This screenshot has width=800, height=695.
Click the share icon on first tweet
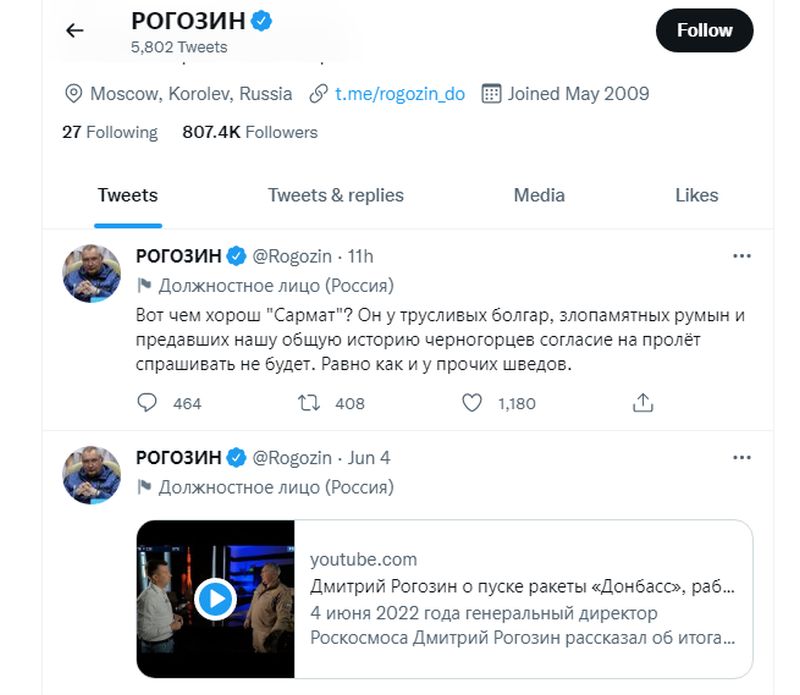[x=643, y=402]
